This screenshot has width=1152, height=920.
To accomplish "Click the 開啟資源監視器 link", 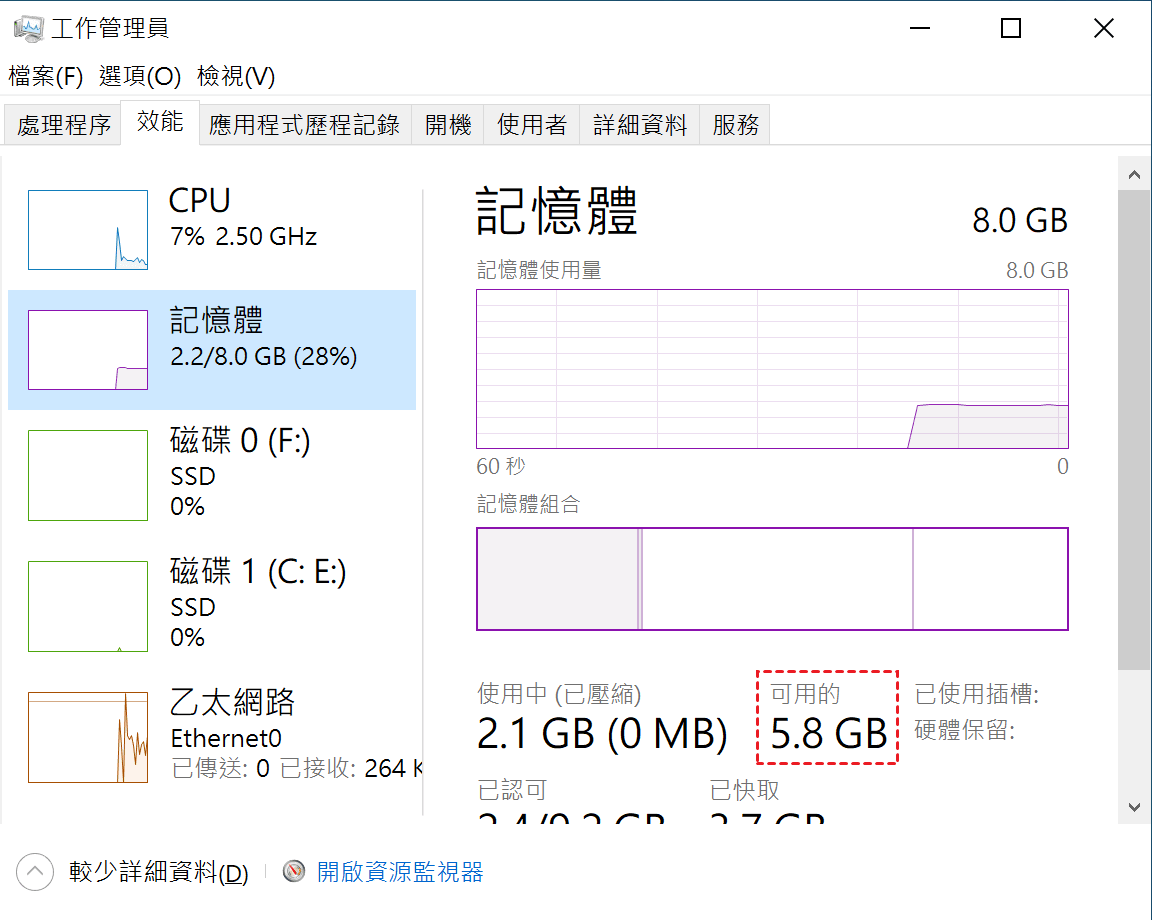I will pos(400,872).
